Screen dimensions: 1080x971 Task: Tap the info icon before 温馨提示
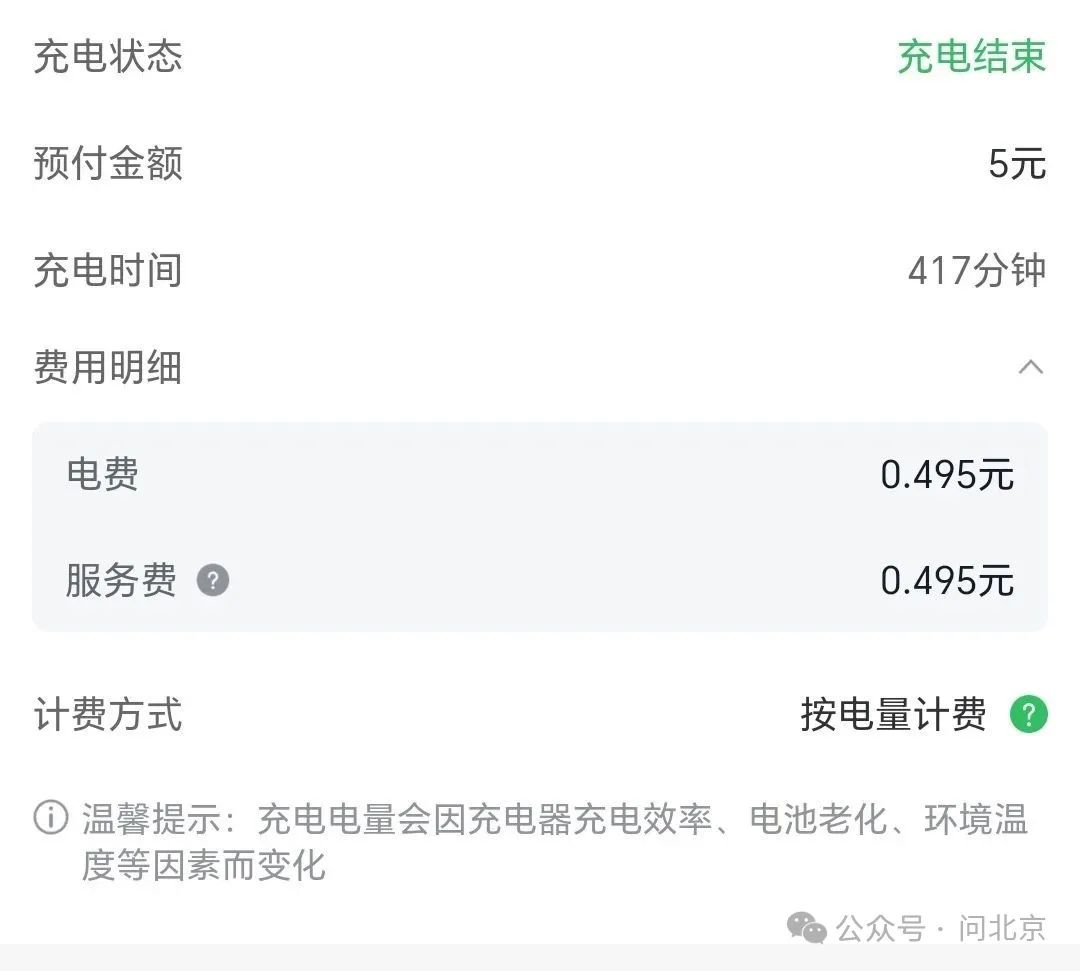(x=51, y=817)
